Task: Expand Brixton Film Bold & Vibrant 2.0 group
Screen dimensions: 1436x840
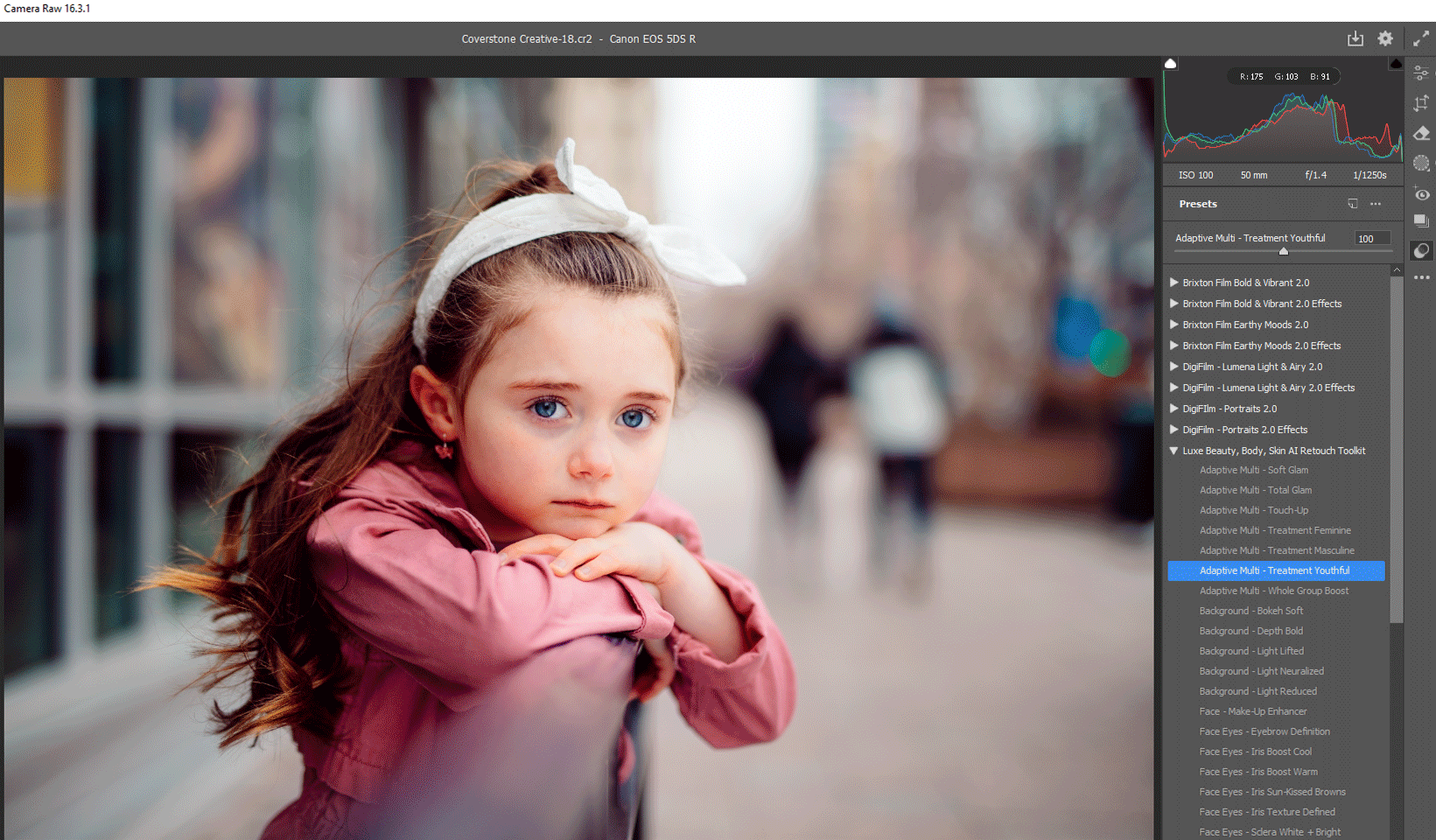Action: (1174, 283)
